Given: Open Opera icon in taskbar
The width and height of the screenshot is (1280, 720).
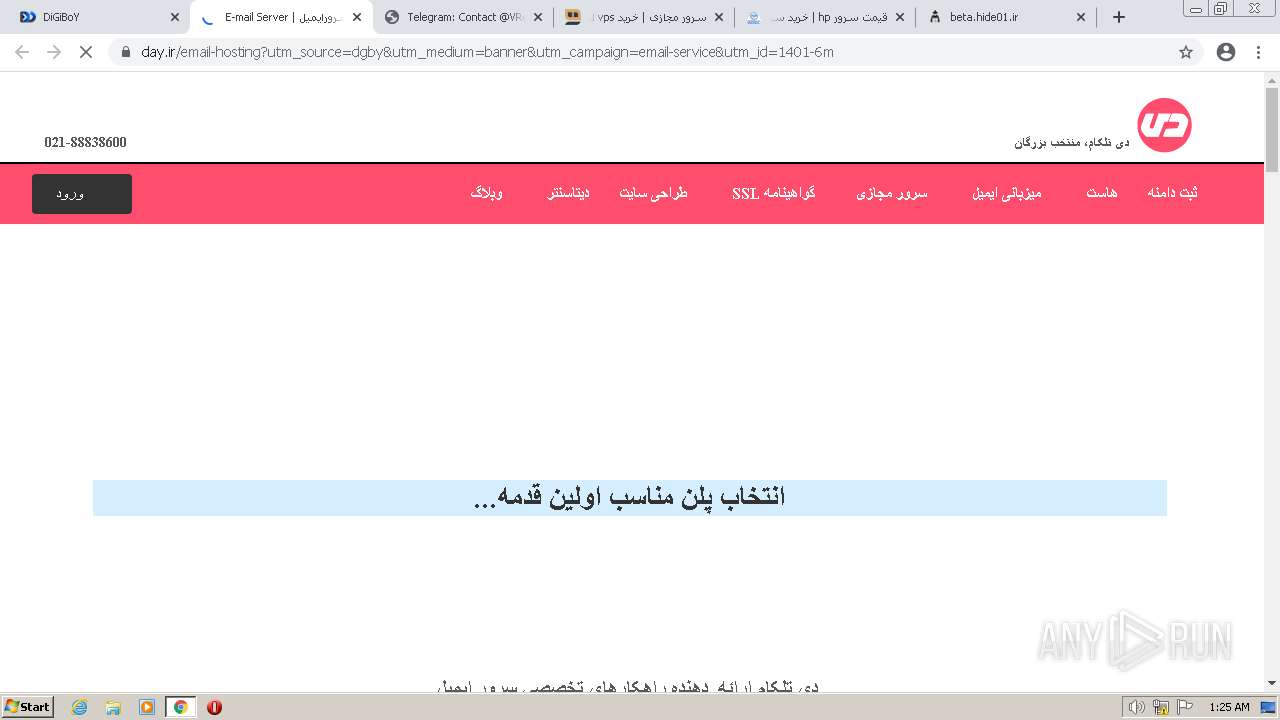Looking at the screenshot, I should (214, 707).
